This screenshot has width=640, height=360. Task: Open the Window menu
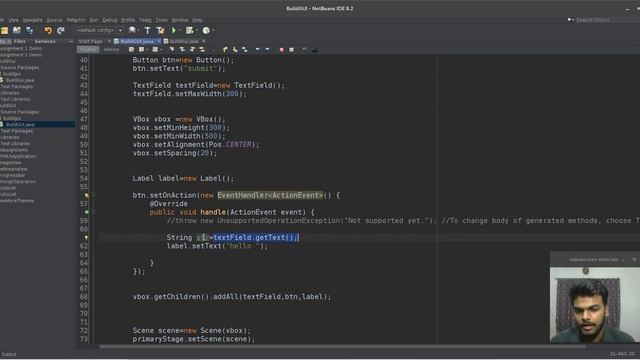pyautogui.click(x=180, y=20)
